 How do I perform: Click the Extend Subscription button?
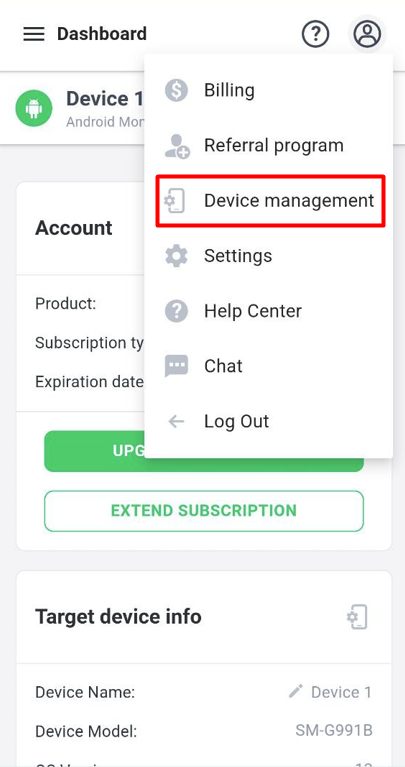pos(204,511)
